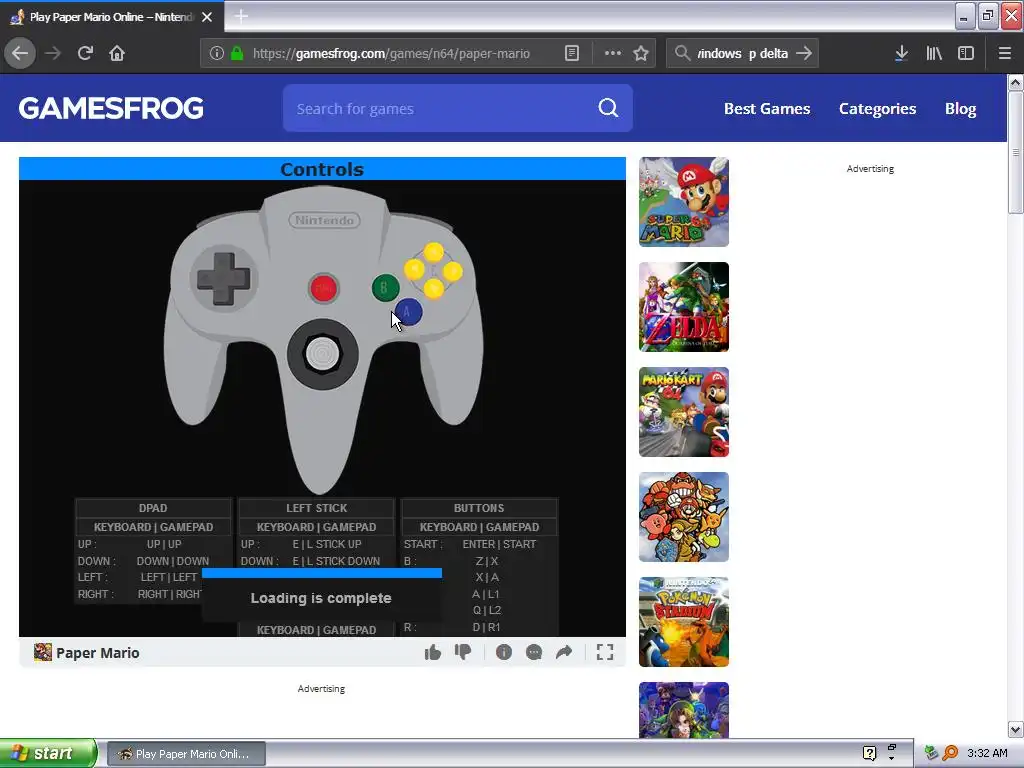
Task: Open the Blog menu item
Action: click(960, 108)
